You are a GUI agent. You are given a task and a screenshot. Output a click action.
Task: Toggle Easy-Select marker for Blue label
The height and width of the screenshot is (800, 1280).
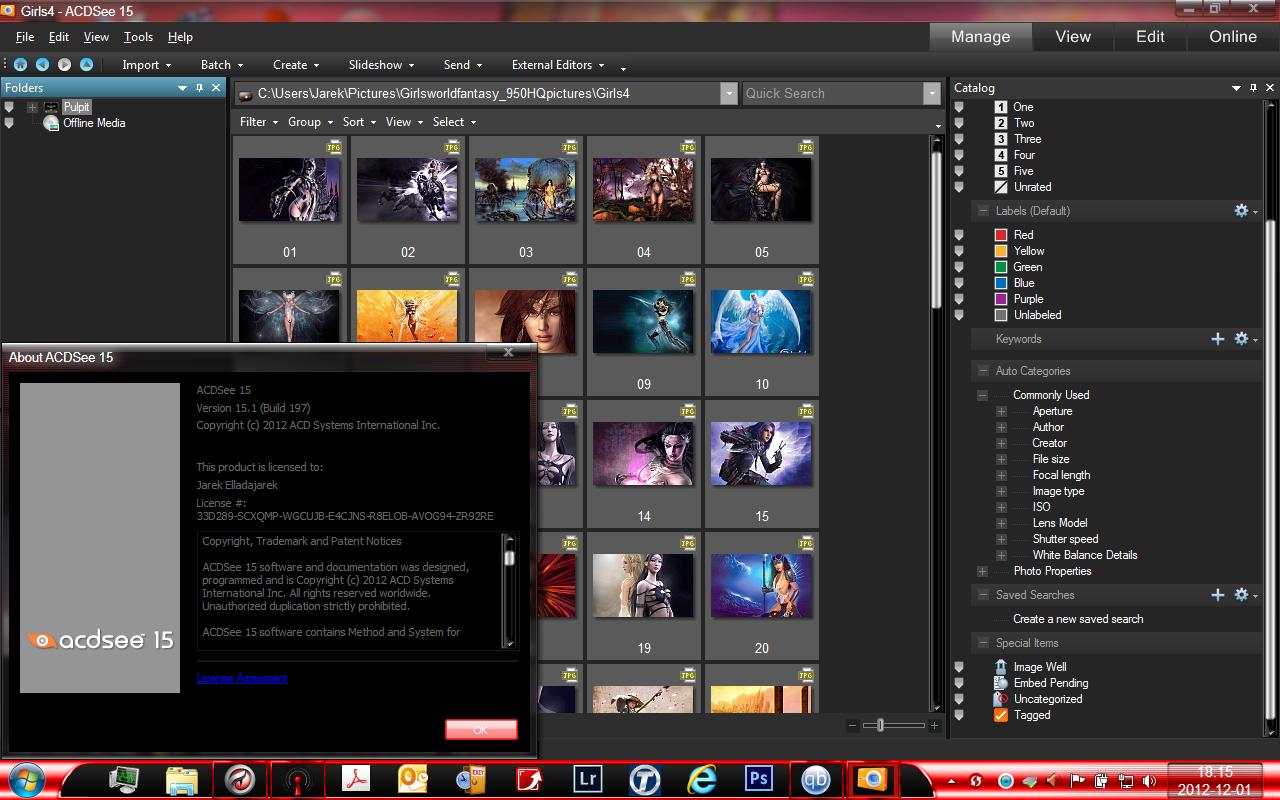[959, 283]
